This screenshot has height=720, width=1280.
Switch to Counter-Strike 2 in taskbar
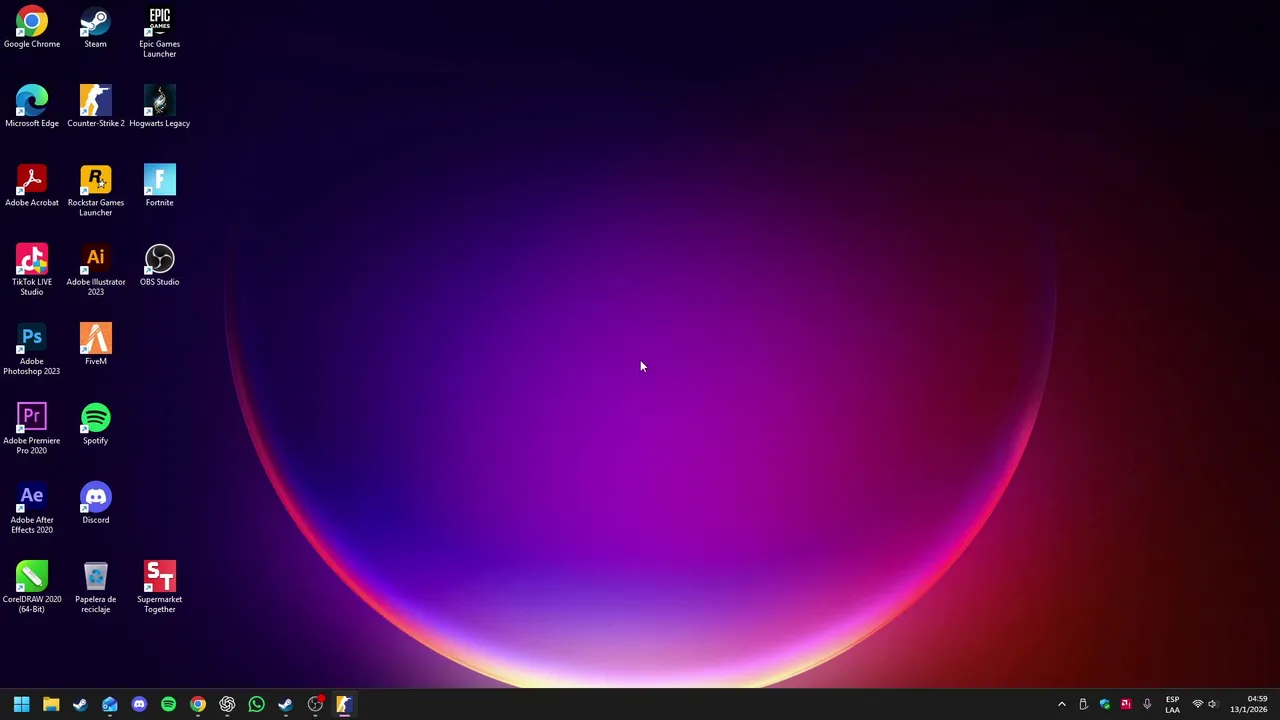click(344, 704)
